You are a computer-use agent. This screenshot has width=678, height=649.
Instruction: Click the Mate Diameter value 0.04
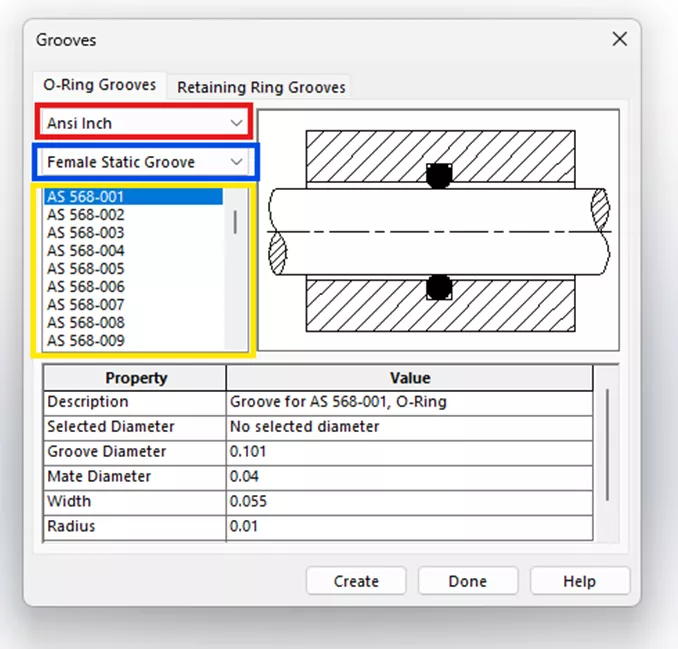tap(409, 476)
